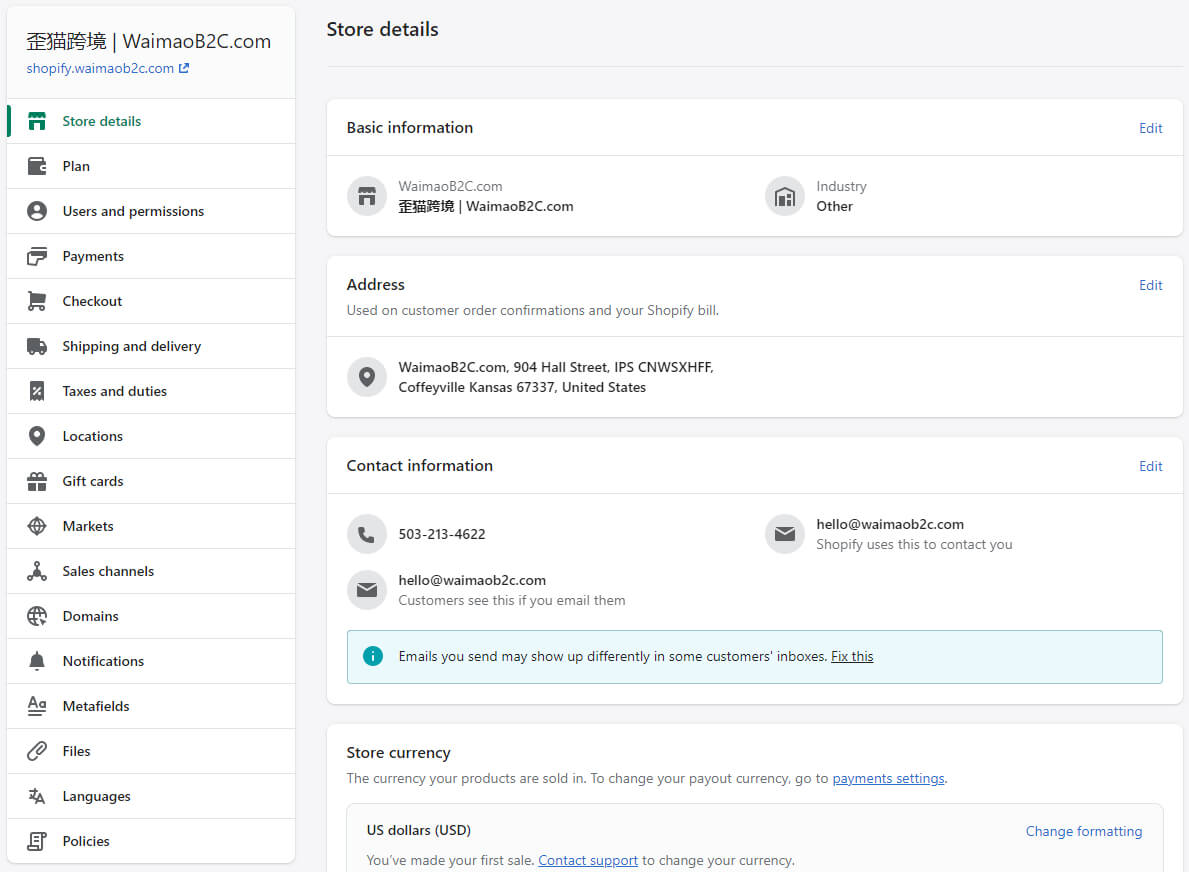Screen dimensions: 1189x872
Task: Click the Plan wallet icon
Action: click(x=36, y=166)
